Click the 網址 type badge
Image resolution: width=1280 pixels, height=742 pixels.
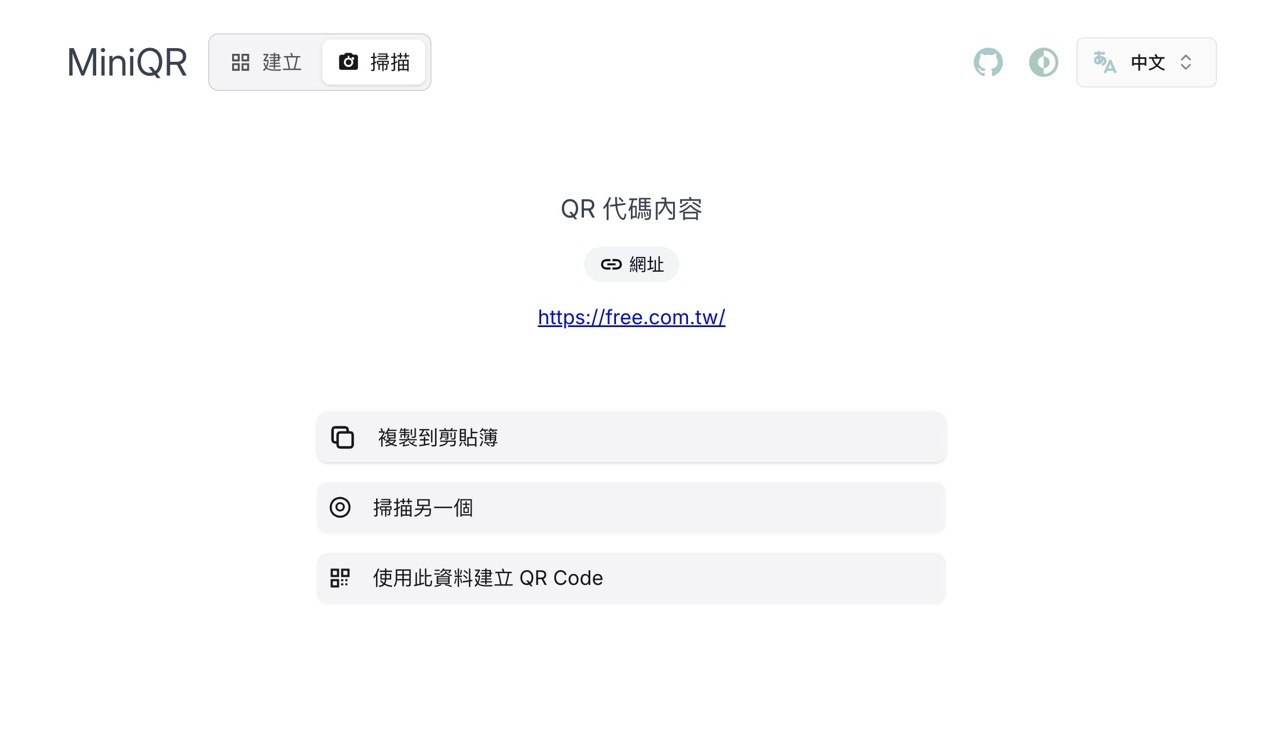tap(631, 264)
